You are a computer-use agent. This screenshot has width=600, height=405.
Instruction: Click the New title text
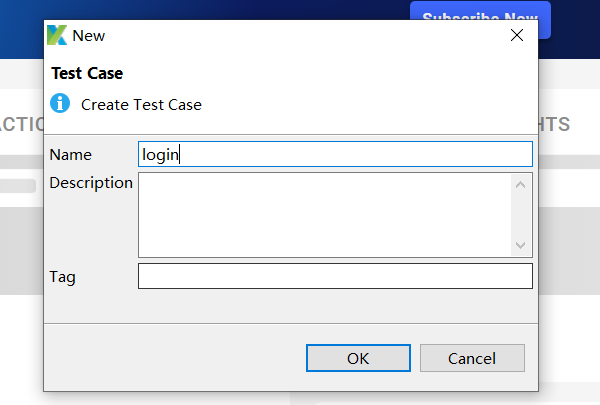pyautogui.click(x=89, y=35)
